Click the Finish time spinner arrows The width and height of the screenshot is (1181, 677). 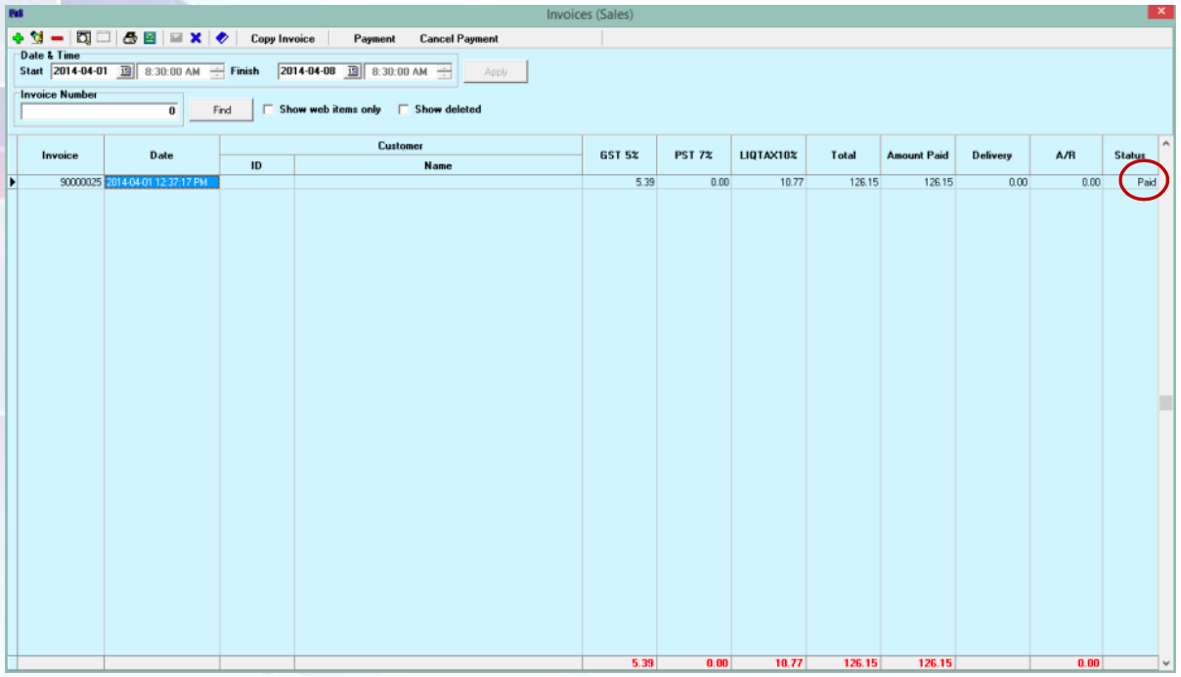pyautogui.click(x=444, y=72)
